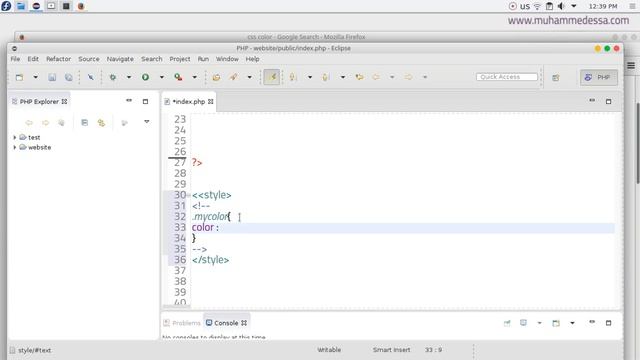This screenshot has width=640, height=360.
Task: Open the Open Console dropdown arrow
Action: (x=572, y=323)
